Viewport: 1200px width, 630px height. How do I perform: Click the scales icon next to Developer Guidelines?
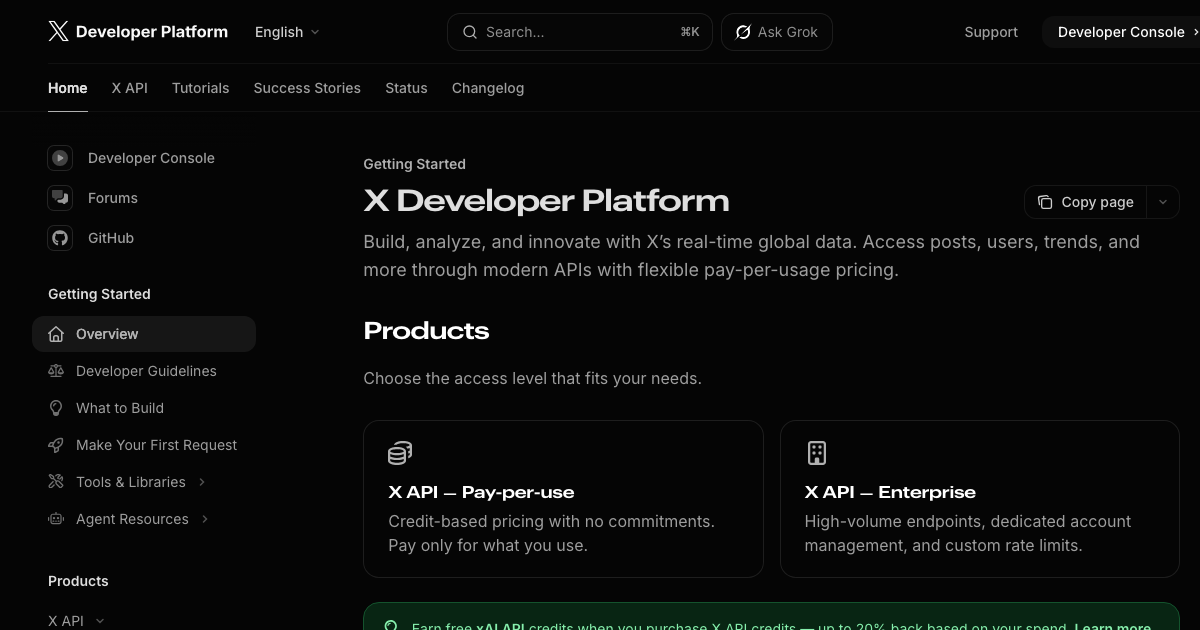coord(56,371)
